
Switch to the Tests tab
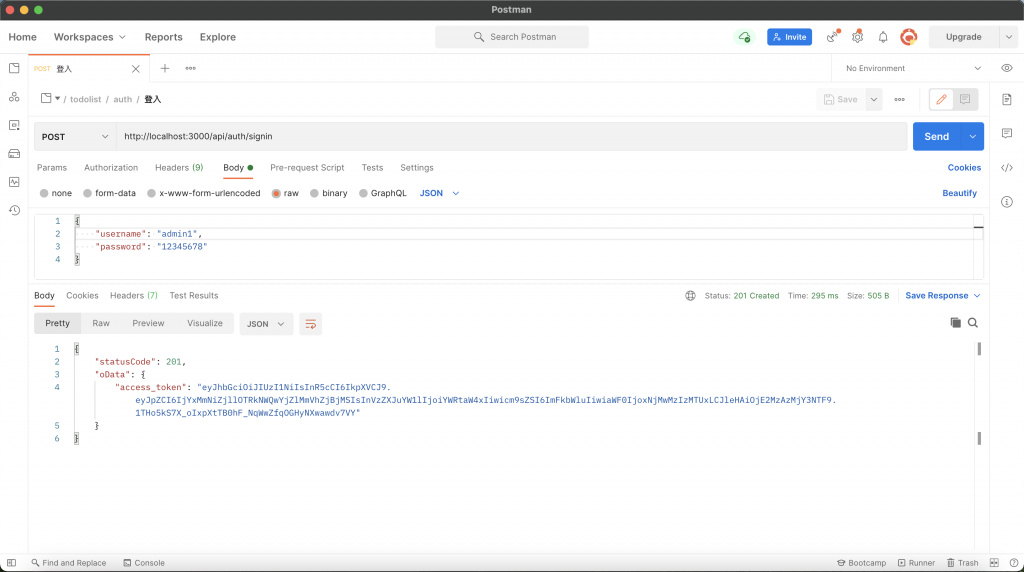372,168
